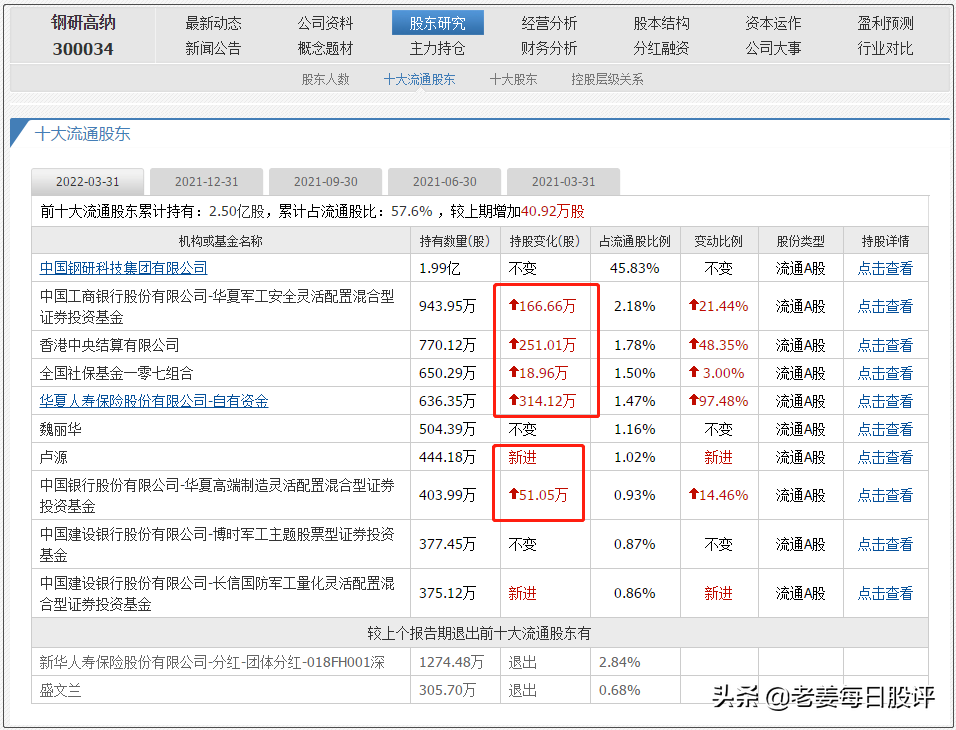Open the 控股层级关系 sub-tab
Viewport: 956px width, 730px height.
pyautogui.click(x=607, y=79)
